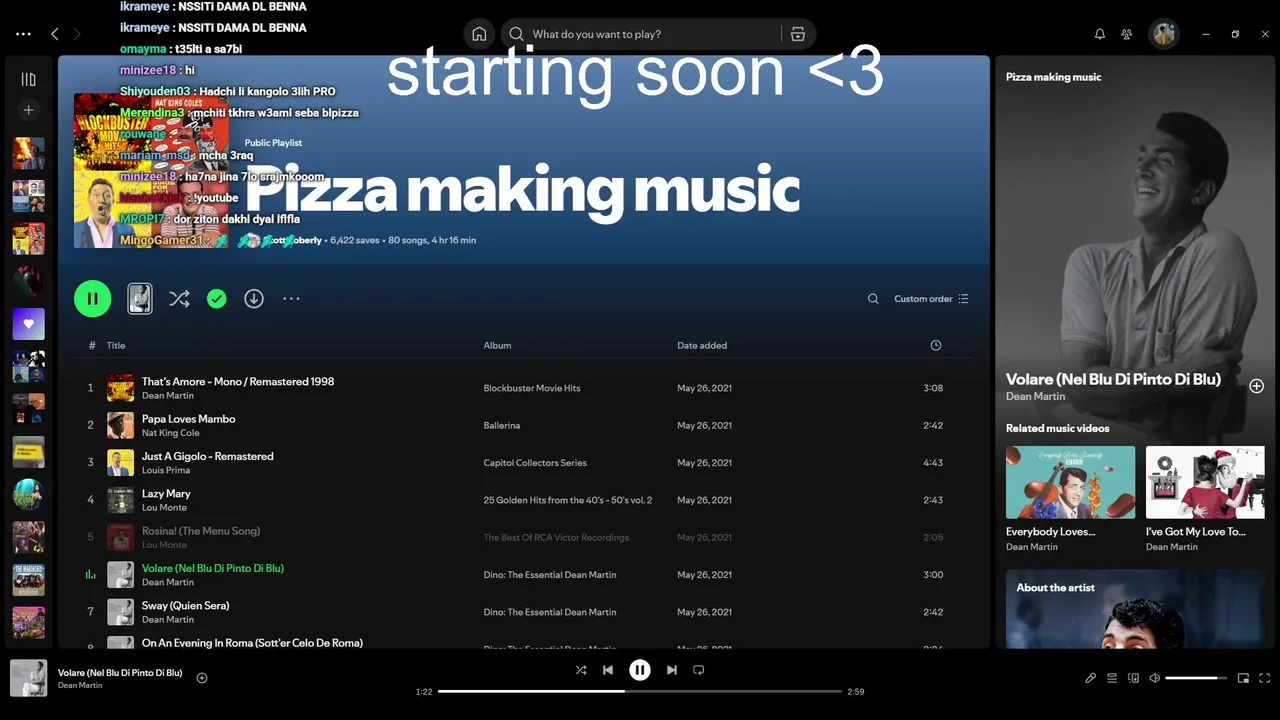This screenshot has width=1280, height=720.
Task: Open album link Ballerina
Action: tap(501, 425)
